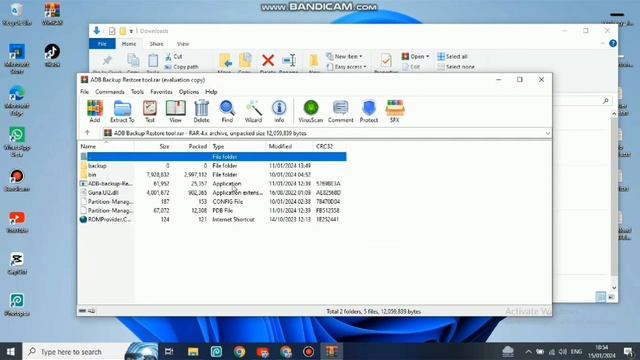The image size is (640, 360).
Task: Show hidden system tray icons
Action: point(528,351)
